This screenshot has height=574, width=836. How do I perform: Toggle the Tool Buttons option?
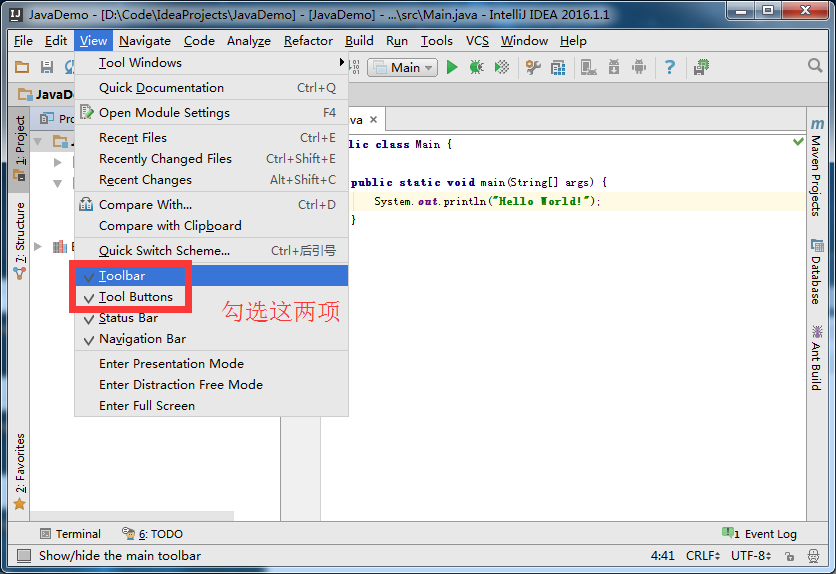tap(211, 297)
